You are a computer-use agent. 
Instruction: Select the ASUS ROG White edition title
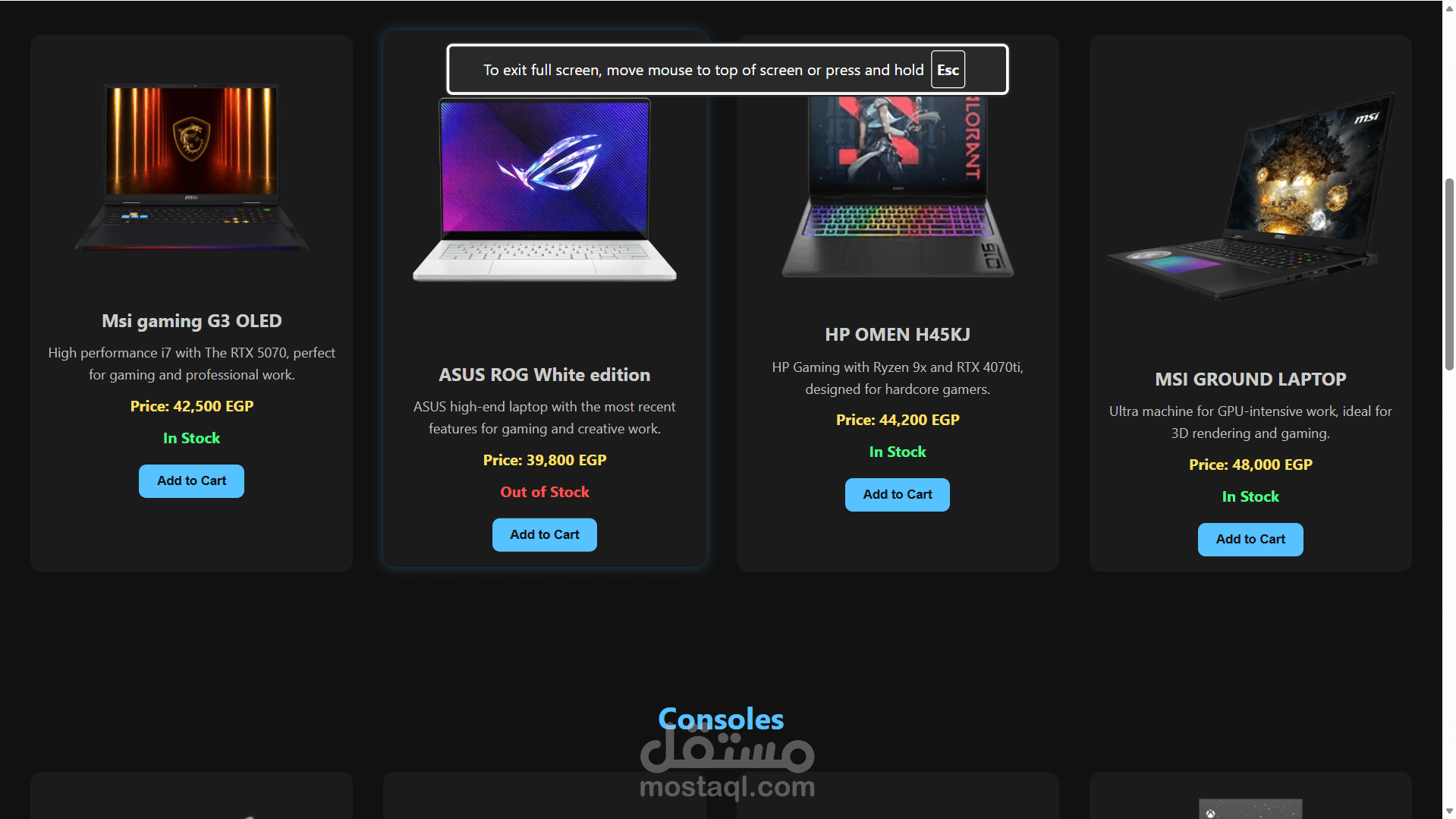click(545, 375)
